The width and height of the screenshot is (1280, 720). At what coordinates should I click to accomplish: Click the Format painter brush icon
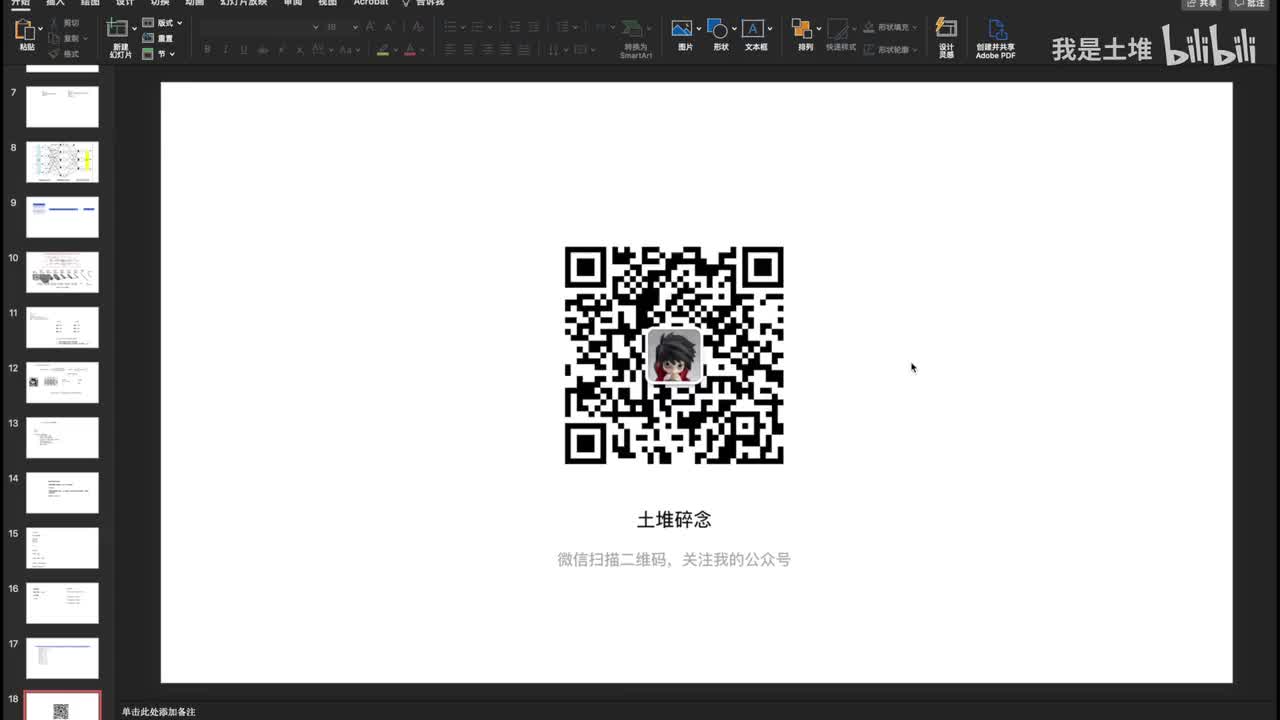[x=54, y=53]
